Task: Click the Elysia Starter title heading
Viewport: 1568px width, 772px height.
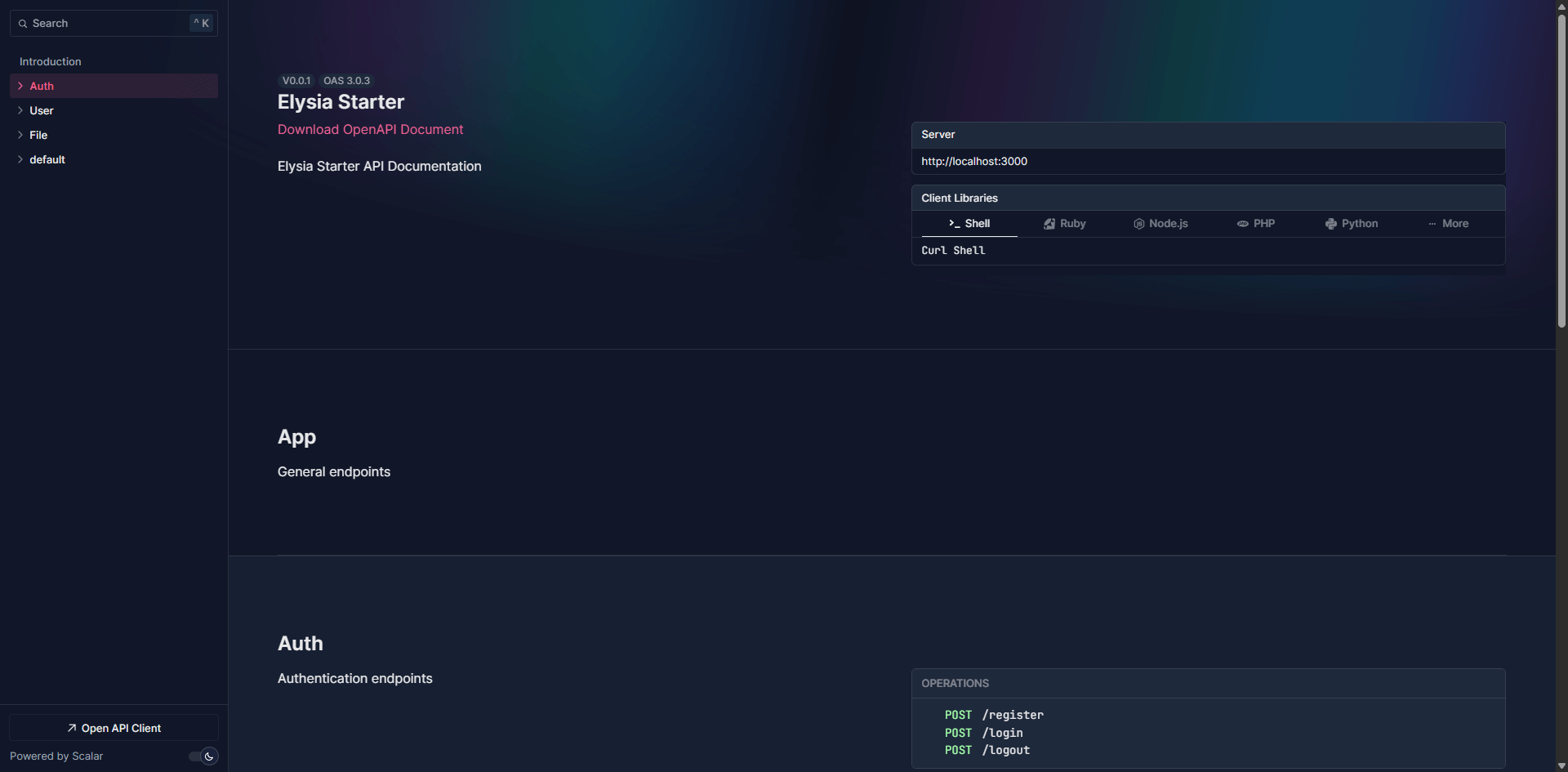Action: click(341, 102)
